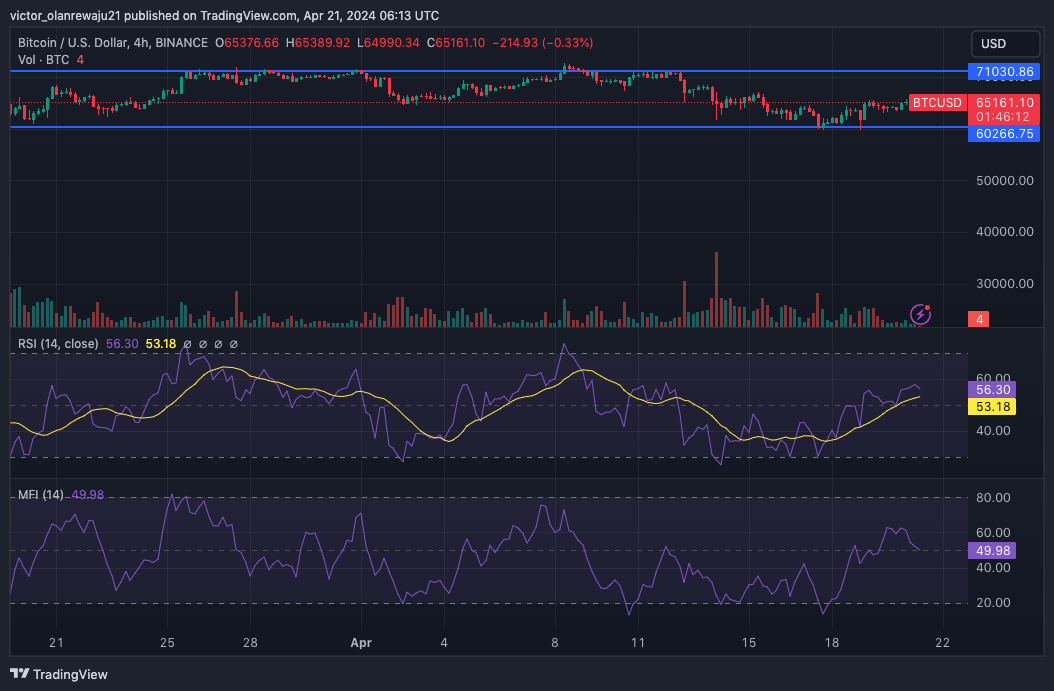Click the current price label 65161.10
The height and width of the screenshot is (691, 1054).
(x=1004, y=103)
